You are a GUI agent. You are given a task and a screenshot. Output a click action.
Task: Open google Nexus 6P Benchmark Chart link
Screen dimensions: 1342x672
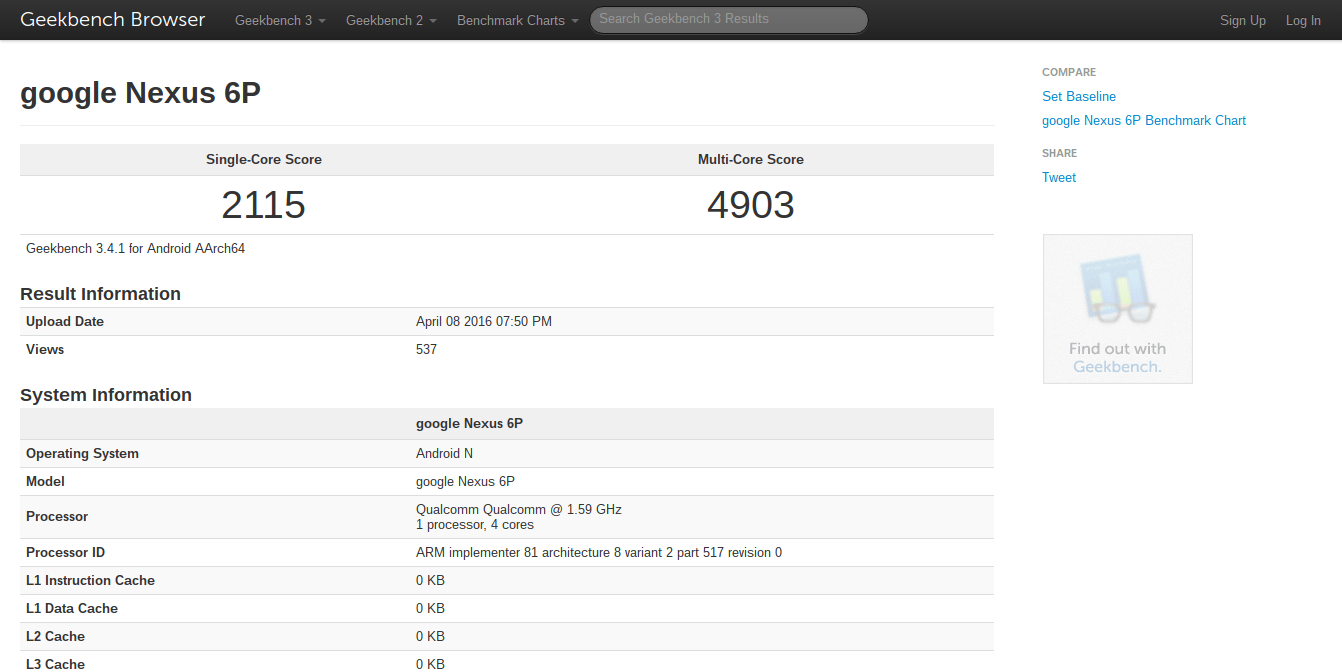tap(1144, 120)
